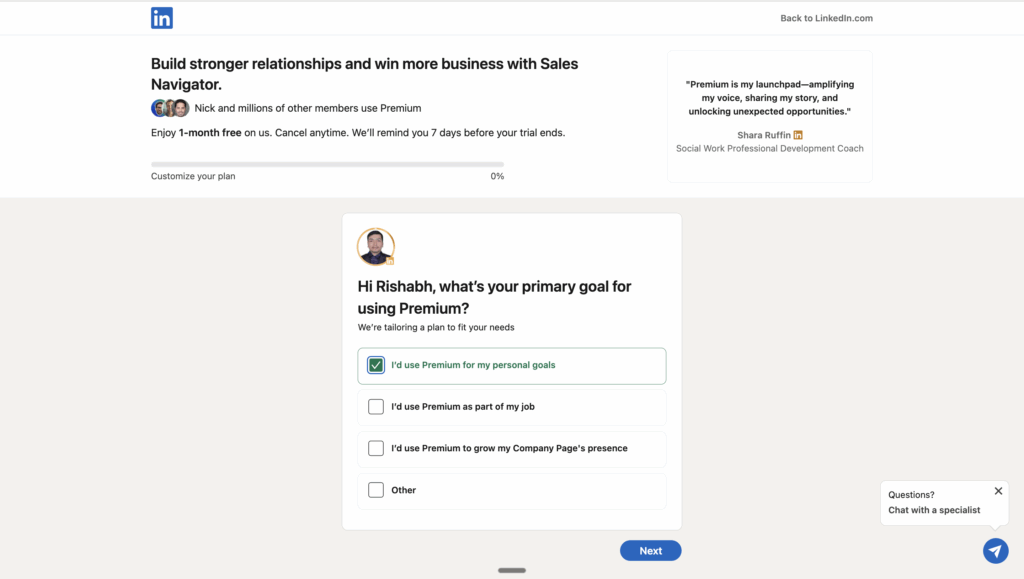Click the member avatars next to Nick
The width and height of the screenshot is (1024, 579).
tap(170, 108)
